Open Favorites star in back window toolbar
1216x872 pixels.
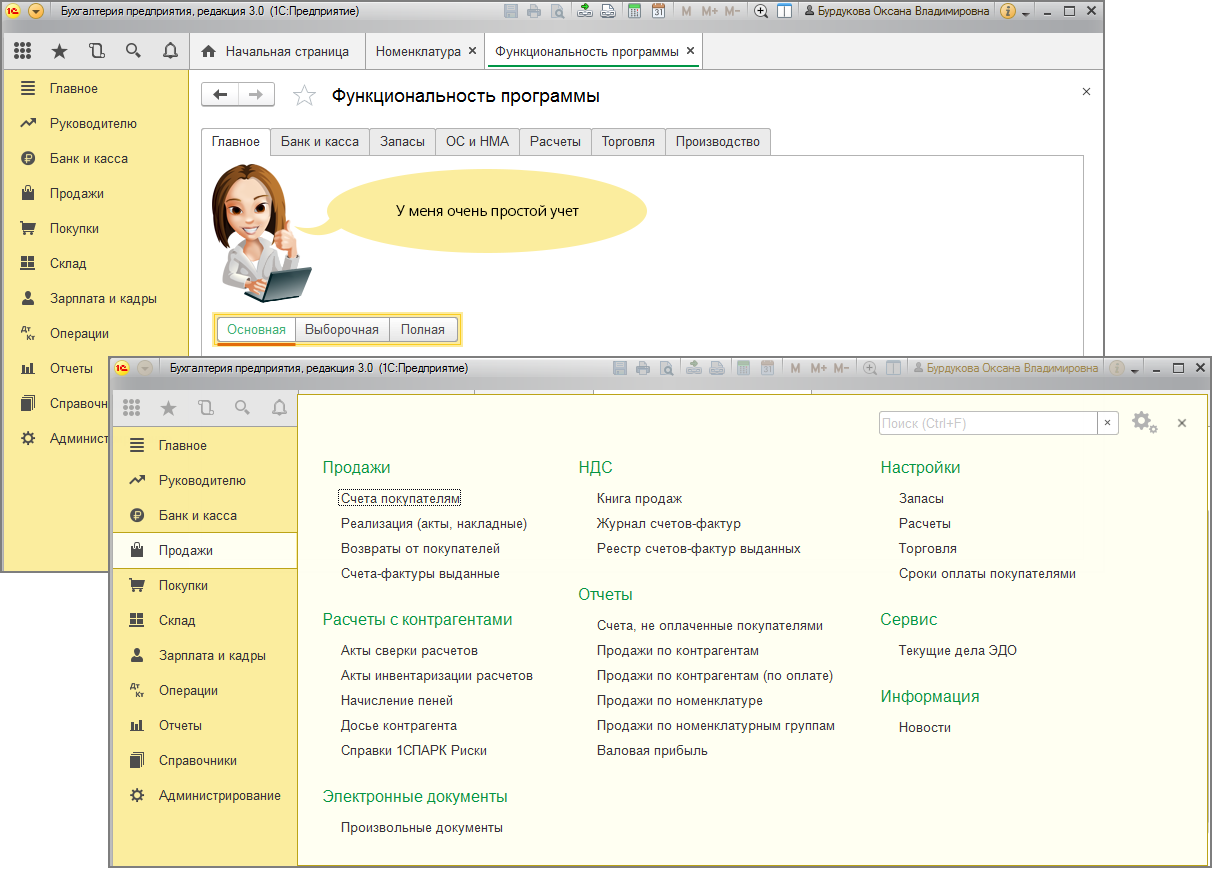[x=60, y=51]
